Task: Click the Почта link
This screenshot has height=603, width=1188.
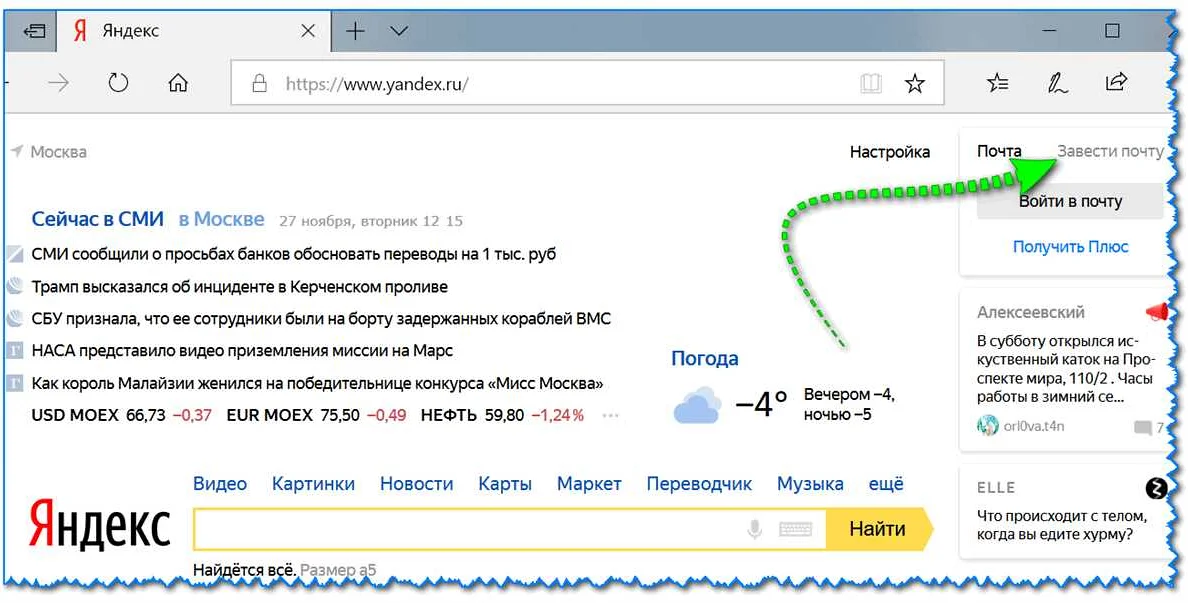Action: point(999,152)
